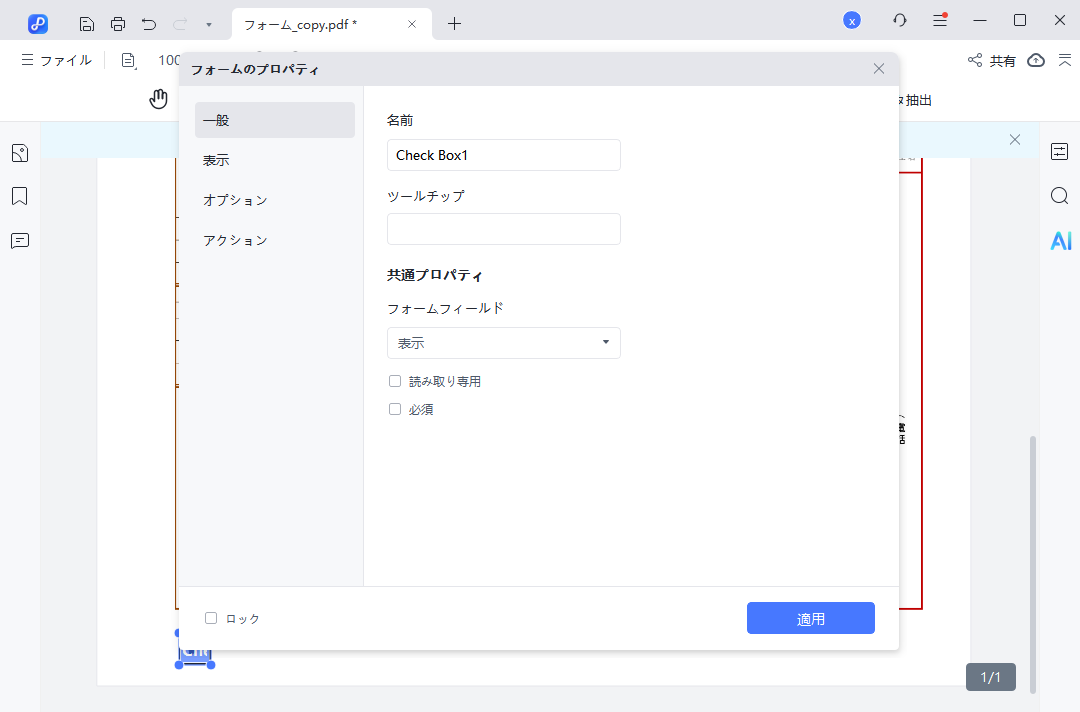Open the Bookmarks panel
This screenshot has width=1080, height=712.
coord(19,196)
